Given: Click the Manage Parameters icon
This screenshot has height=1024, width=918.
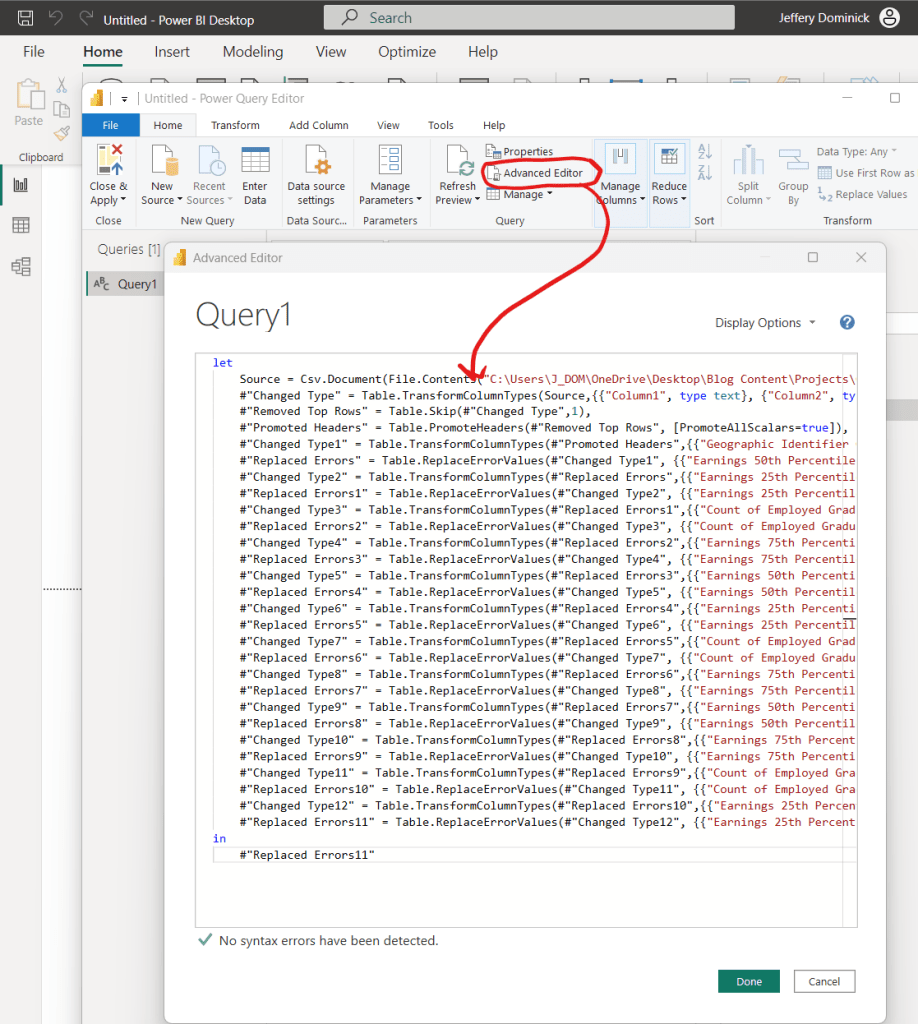Looking at the screenshot, I should 390,162.
